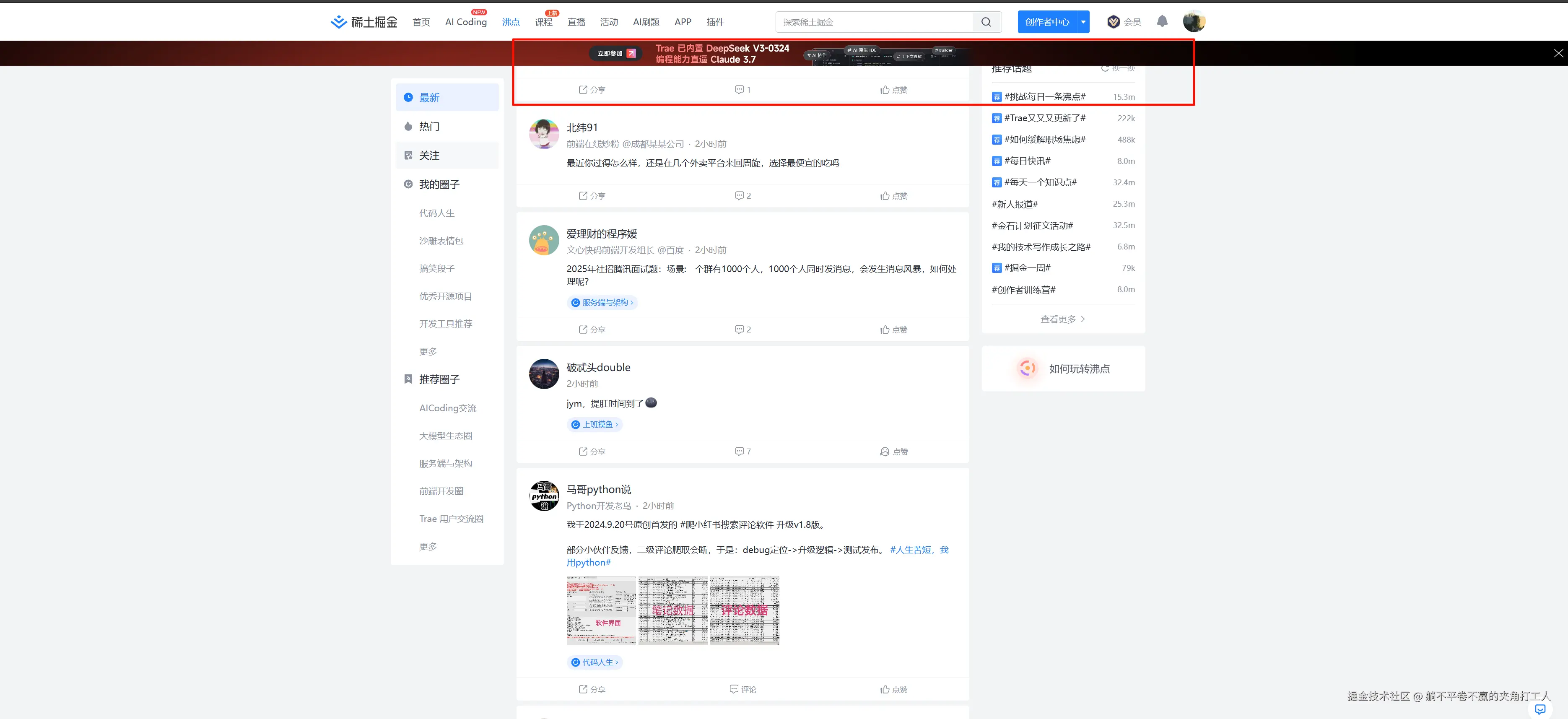This screenshot has height=719, width=1568.
Task: Expand 查看更多 under recommended topics
Action: pos(1062,318)
